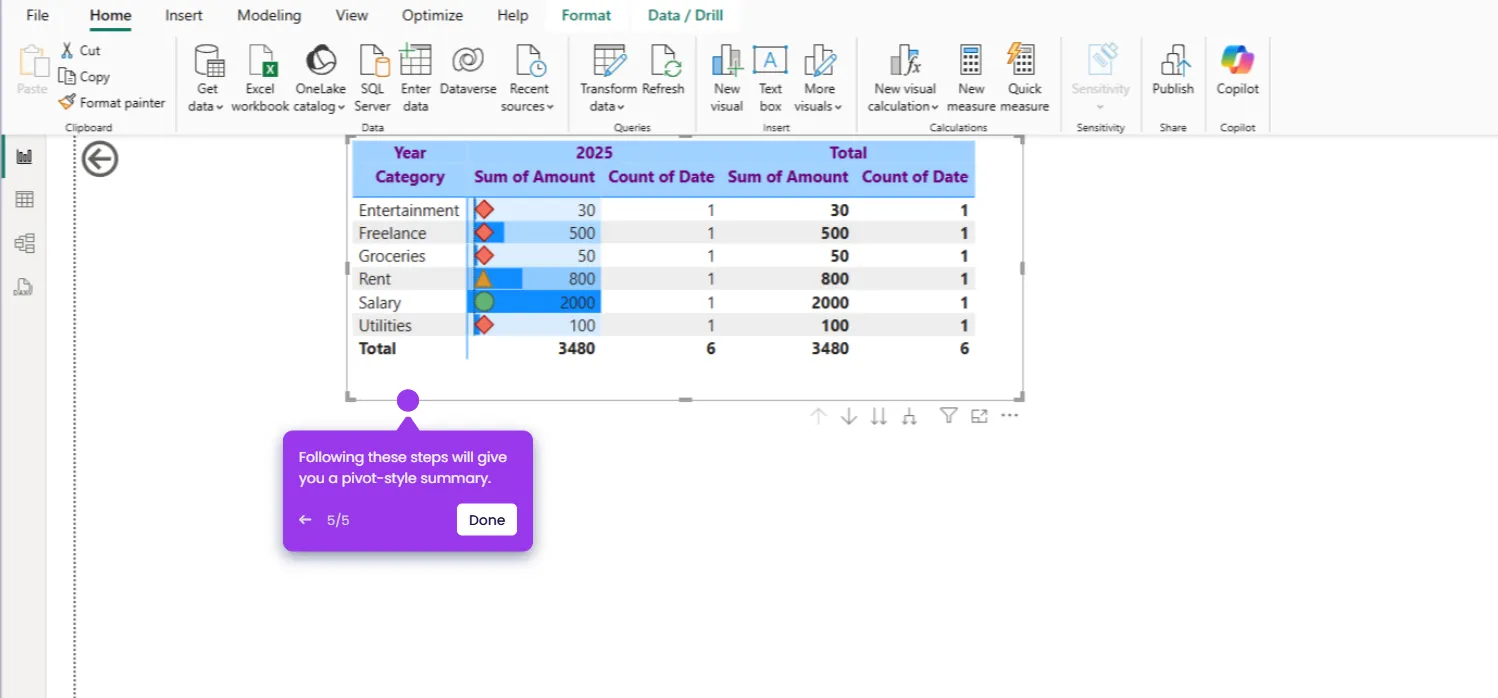
Task: Switch to Table view in sidebar
Action: (x=24, y=200)
